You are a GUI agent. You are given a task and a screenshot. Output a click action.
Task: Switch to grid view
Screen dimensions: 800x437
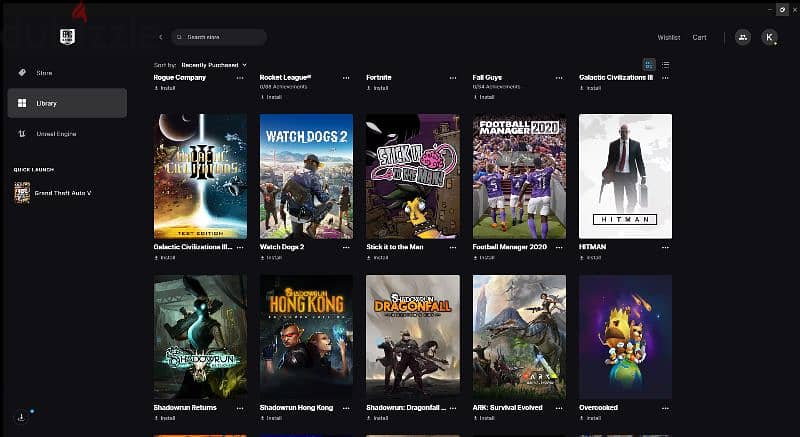(x=648, y=65)
